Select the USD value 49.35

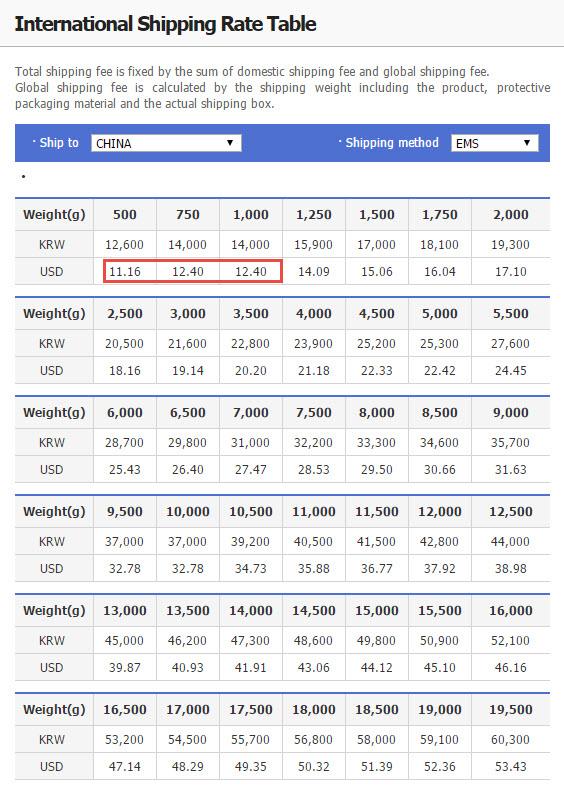(x=251, y=767)
